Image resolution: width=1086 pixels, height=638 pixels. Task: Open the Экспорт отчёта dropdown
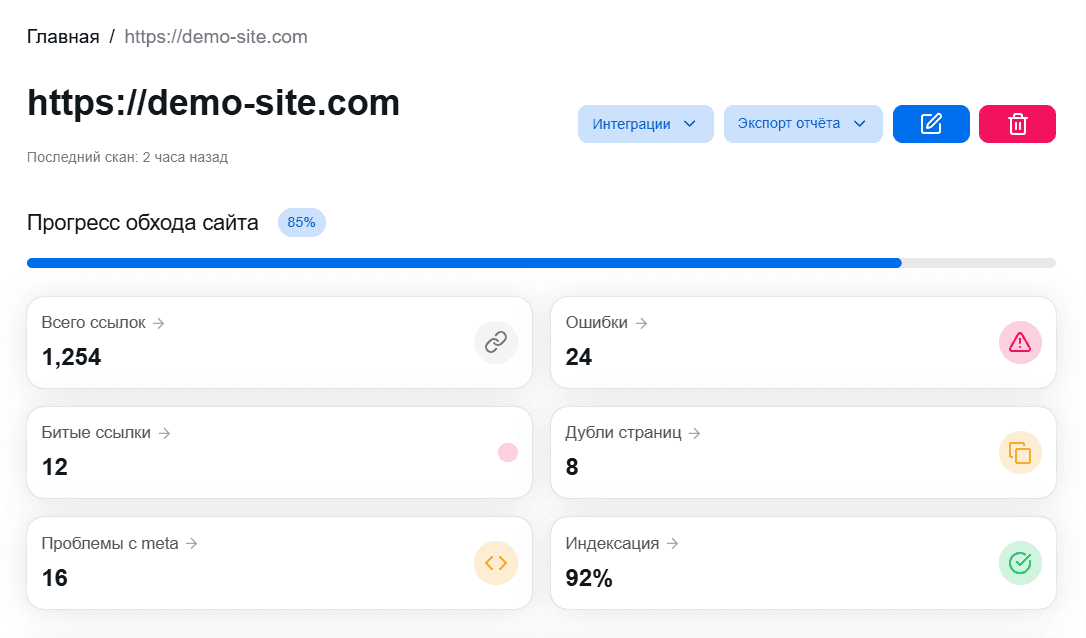(802, 123)
